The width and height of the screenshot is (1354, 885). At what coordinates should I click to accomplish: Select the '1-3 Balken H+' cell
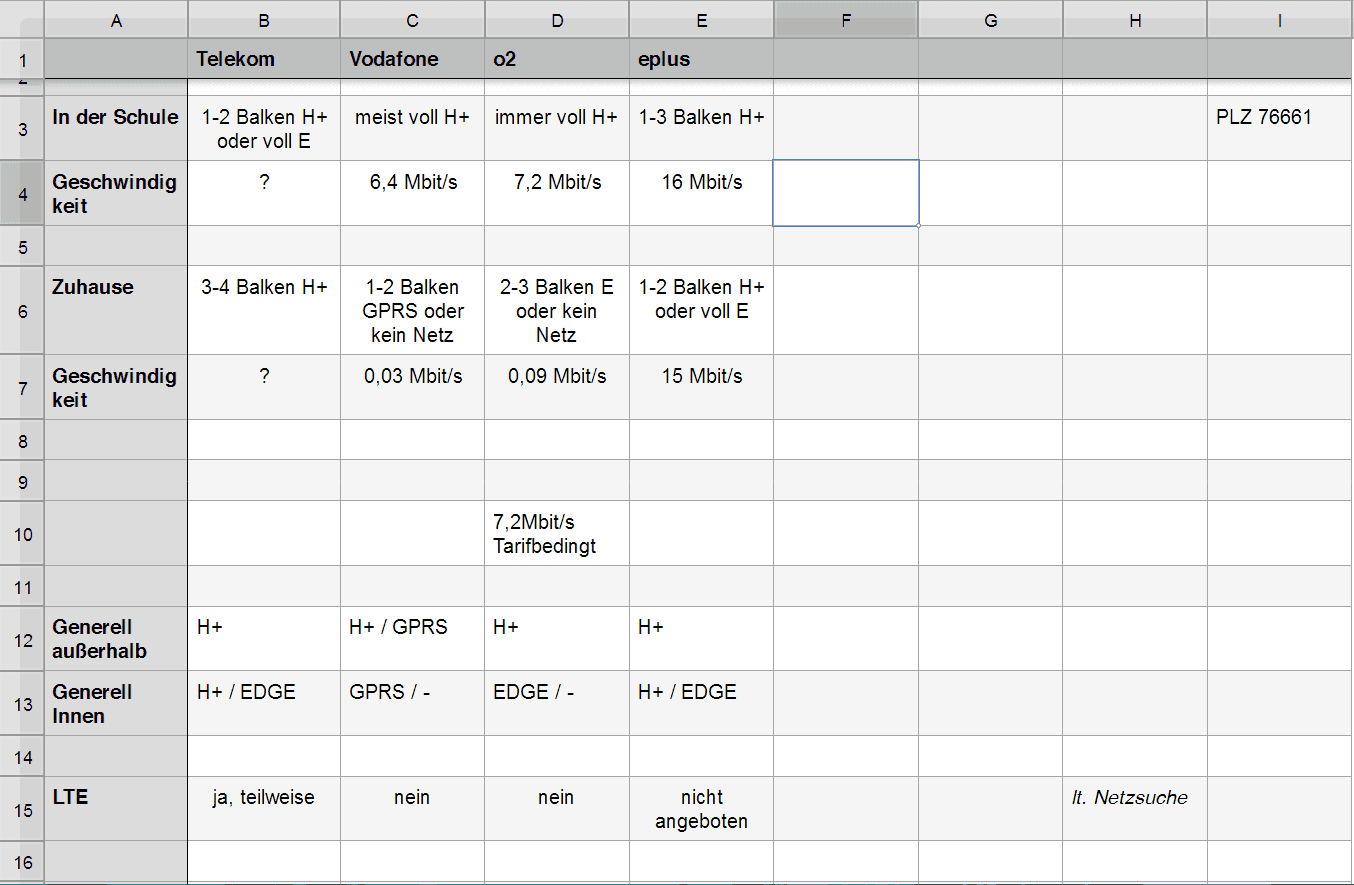(701, 129)
